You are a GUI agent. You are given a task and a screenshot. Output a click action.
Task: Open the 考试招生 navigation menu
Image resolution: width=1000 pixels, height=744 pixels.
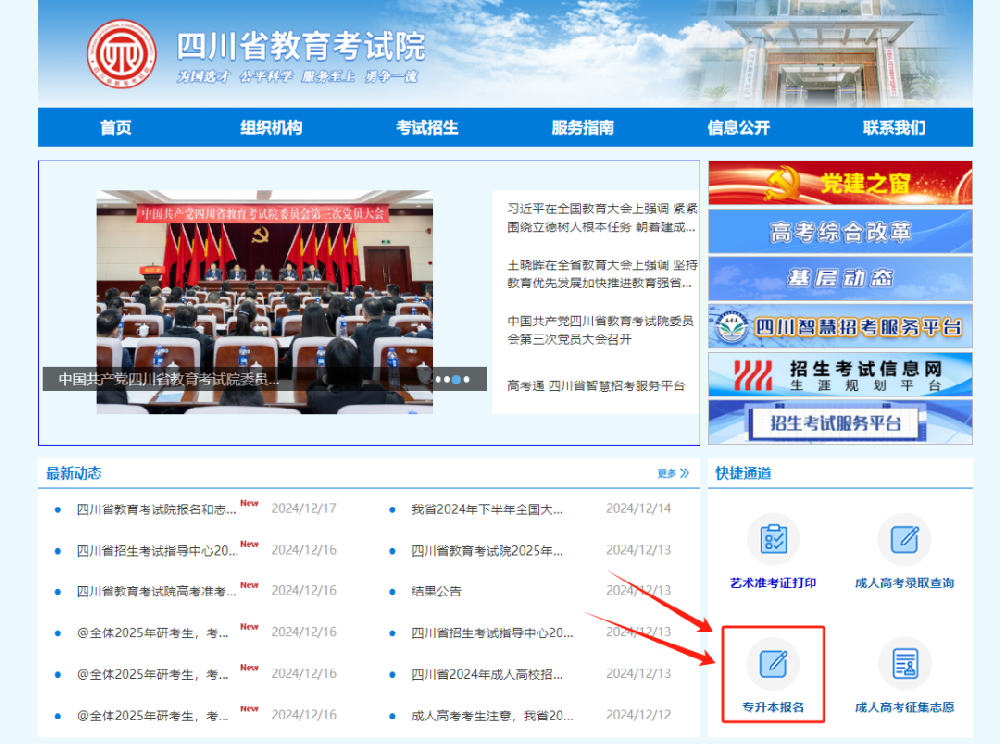pos(427,127)
